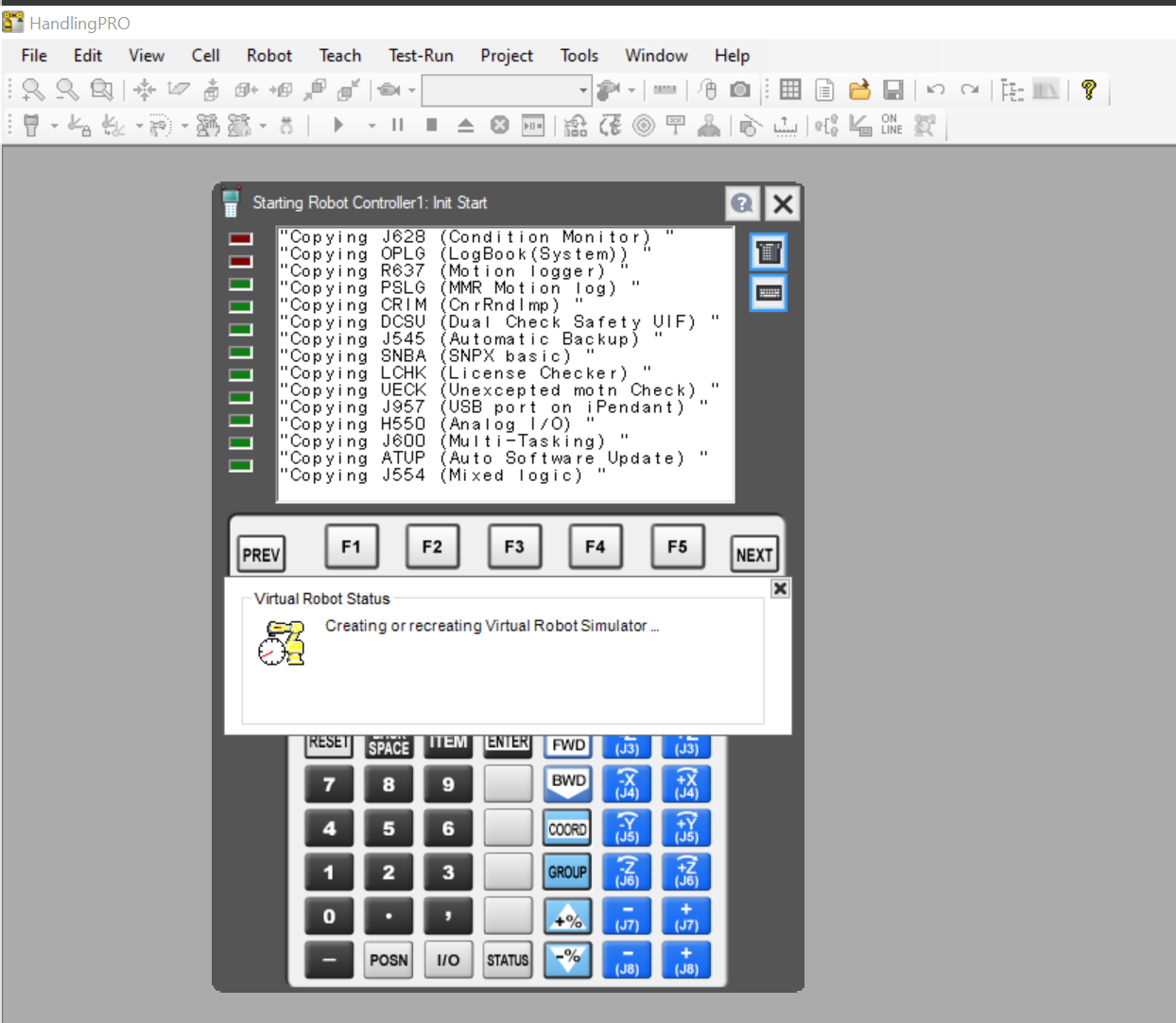
Task: Expand the view camera dropdown arrow
Action: tap(412, 91)
